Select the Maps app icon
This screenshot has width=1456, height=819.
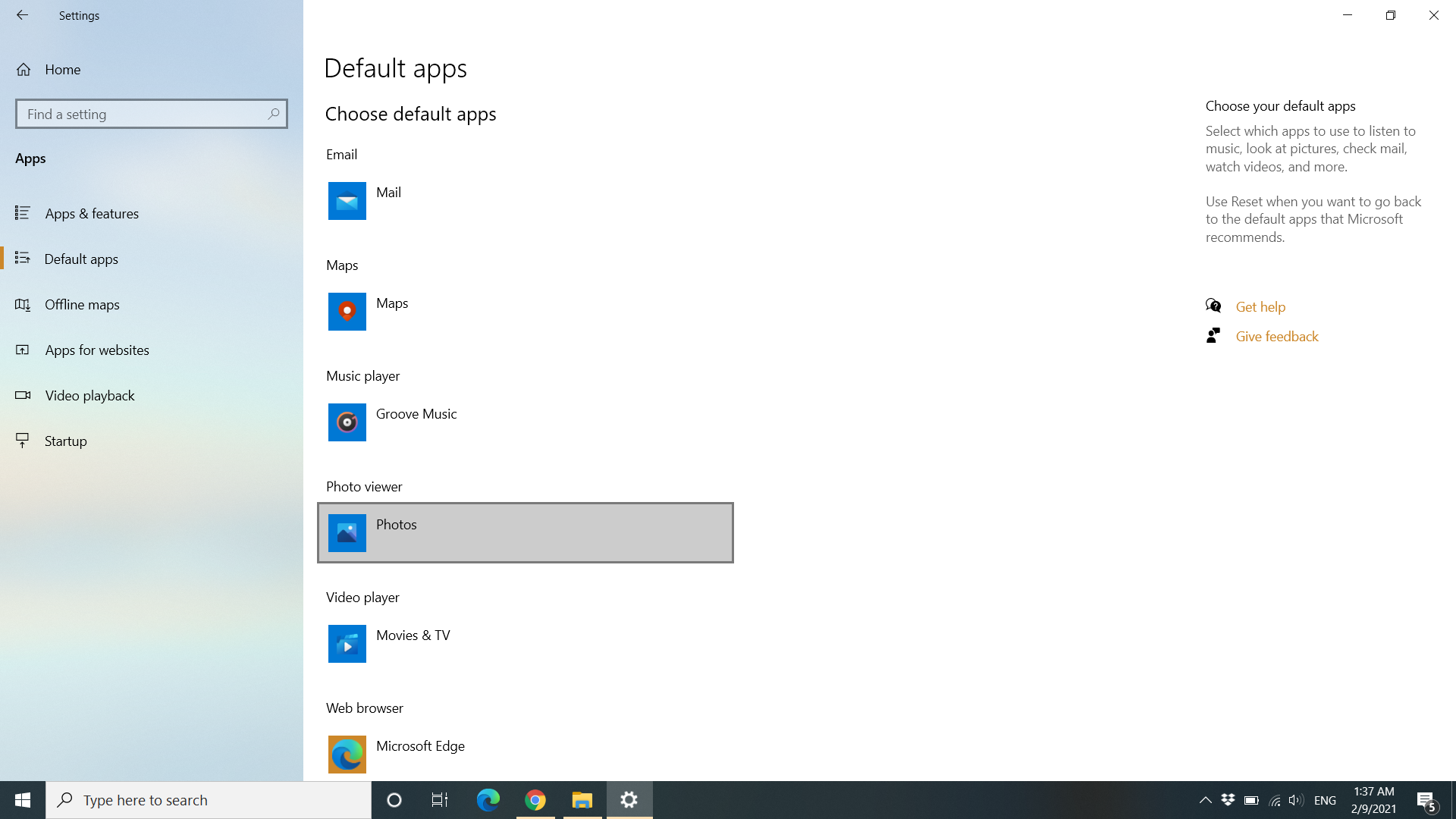347,311
